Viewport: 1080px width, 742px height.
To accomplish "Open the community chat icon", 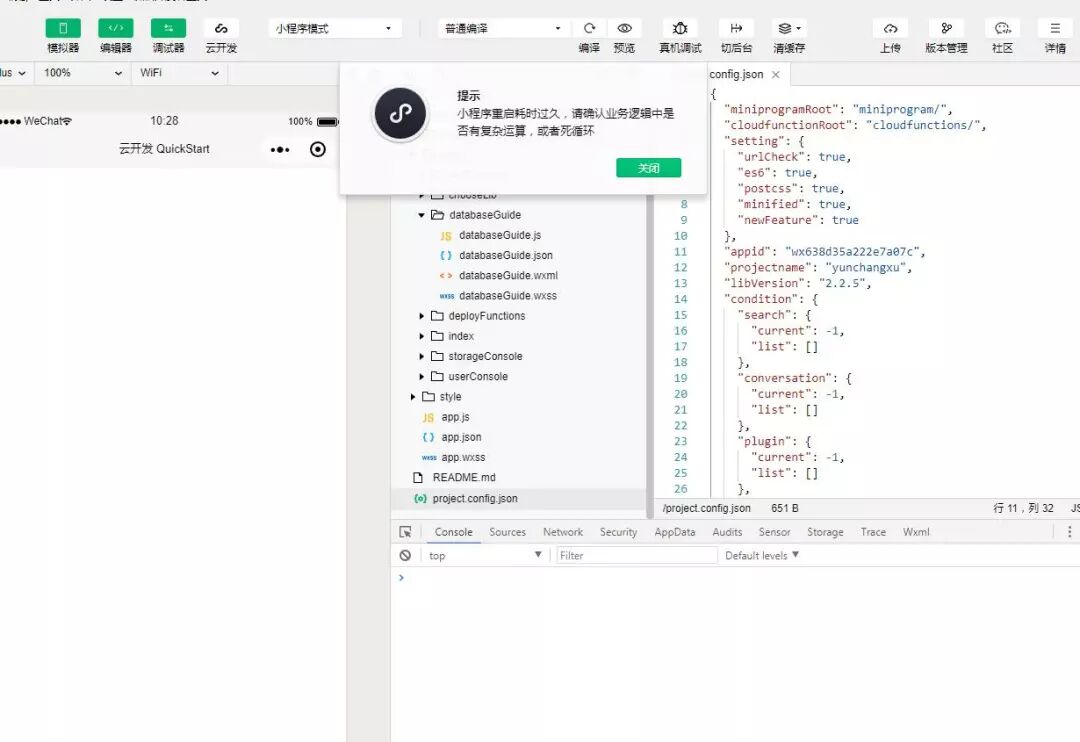I will click(1002, 28).
